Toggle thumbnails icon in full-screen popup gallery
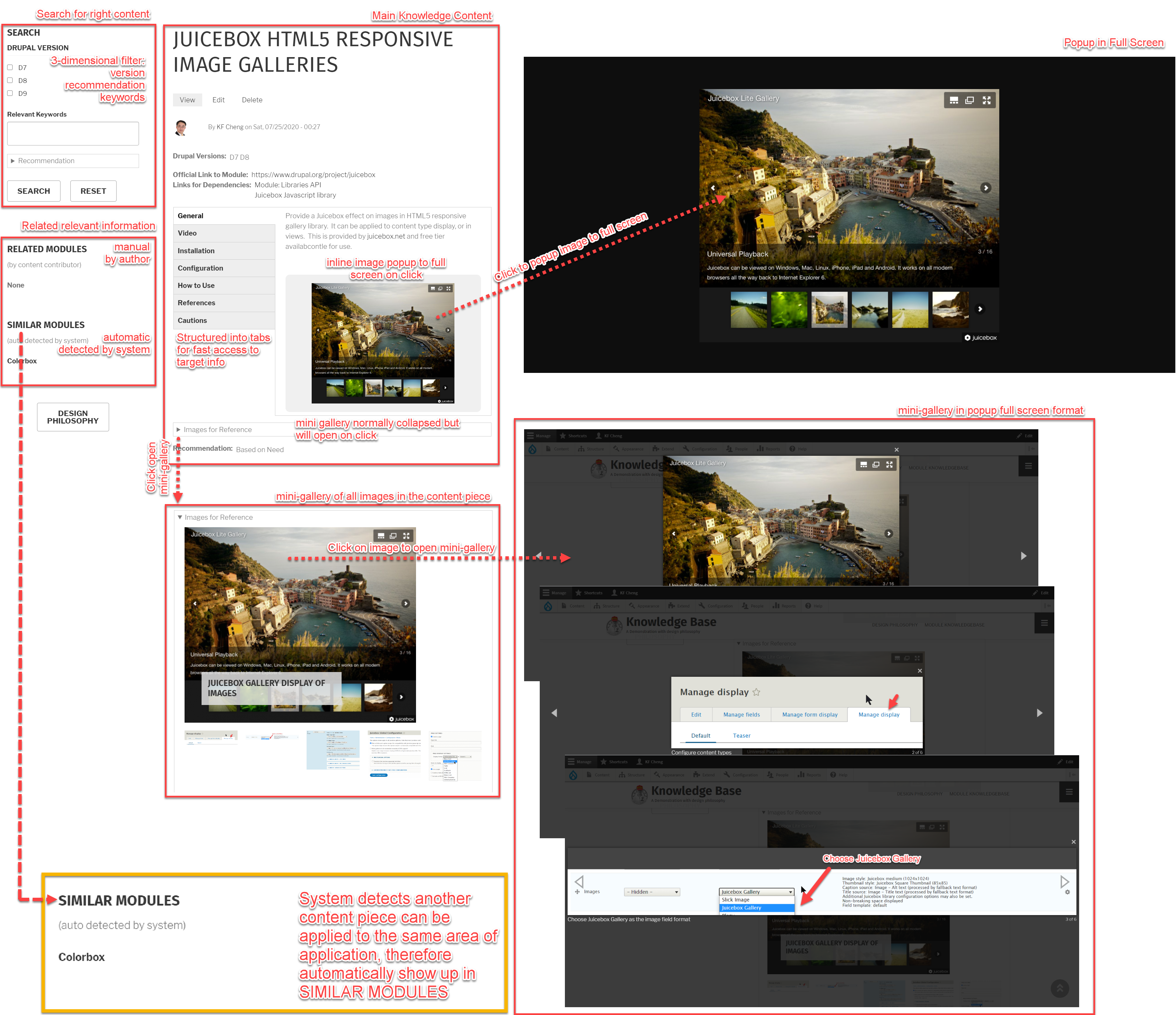Viewport: 1176px width, 1015px height. [x=953, y=101]
